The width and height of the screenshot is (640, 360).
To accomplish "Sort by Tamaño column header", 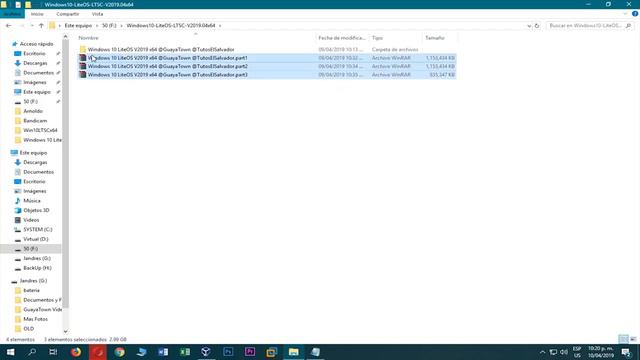I will pyautogui.click(x=435, y=38).
